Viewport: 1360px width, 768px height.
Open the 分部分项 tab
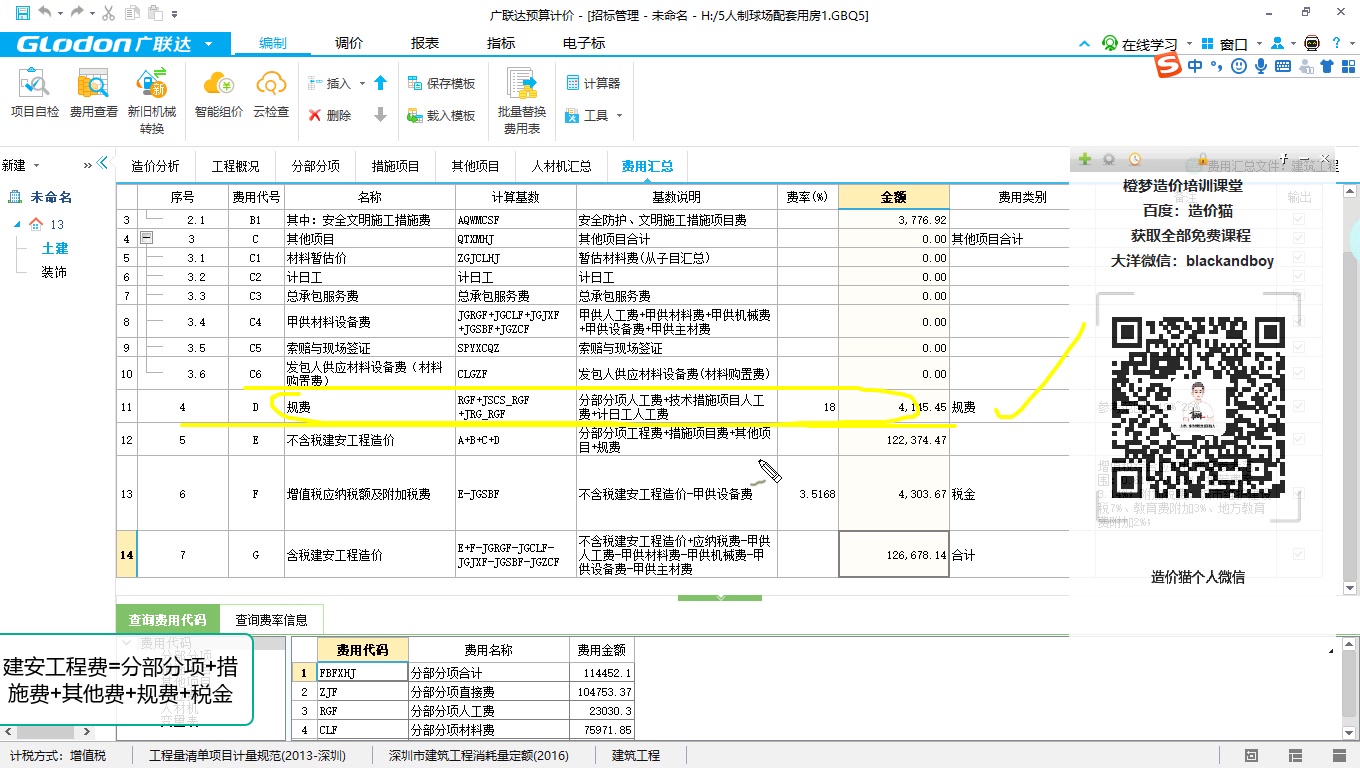(x=315, y=166)
